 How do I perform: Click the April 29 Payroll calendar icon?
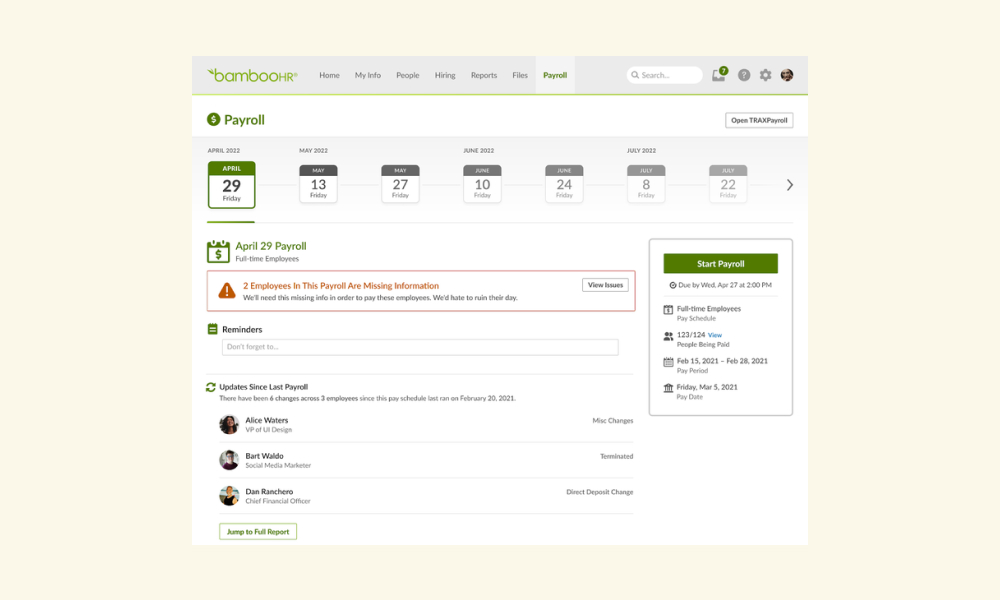(218, 251)
